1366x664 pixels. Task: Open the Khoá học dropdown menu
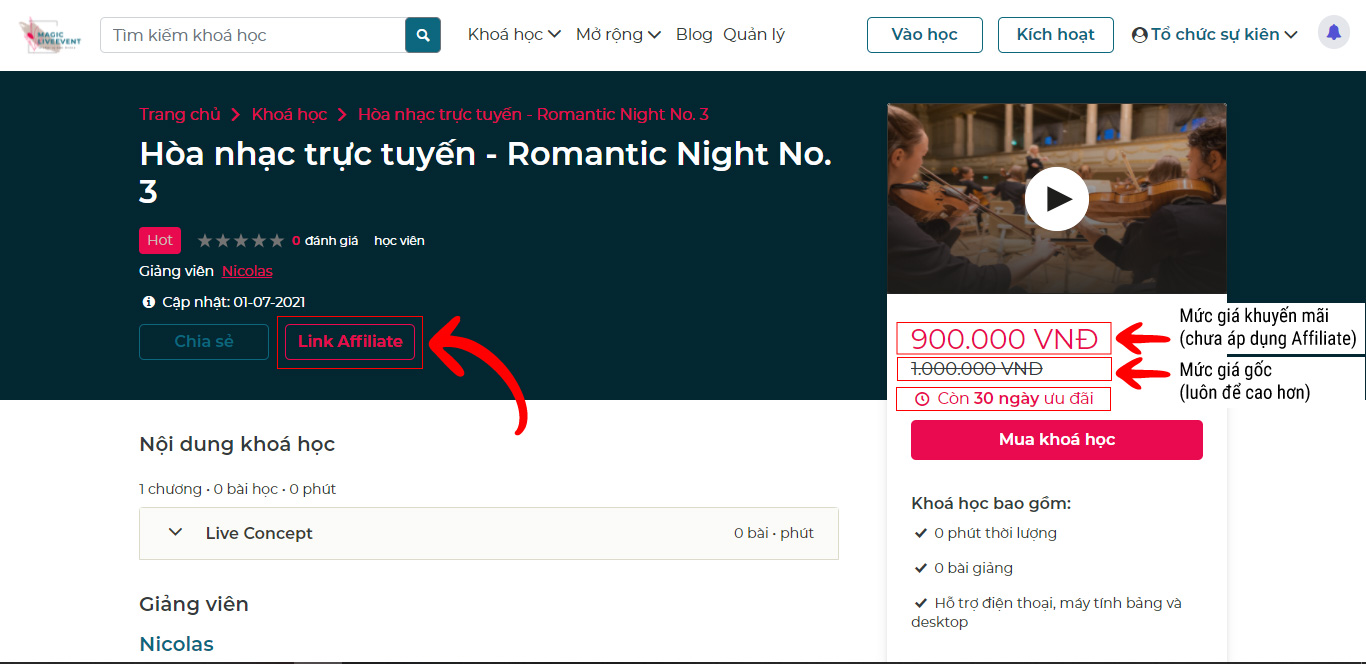514,35
